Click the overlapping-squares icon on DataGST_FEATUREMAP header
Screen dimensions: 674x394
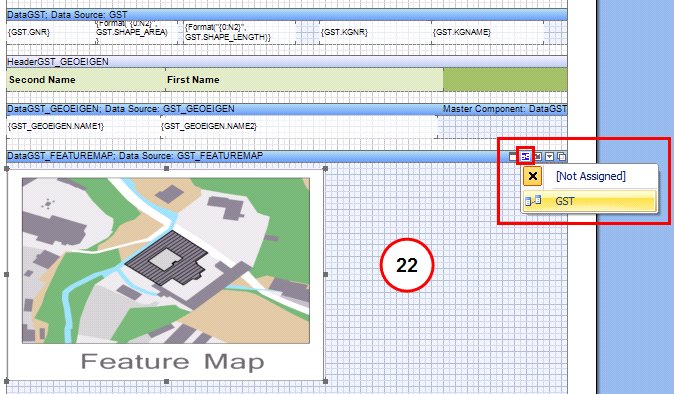[x=561, y=156]
